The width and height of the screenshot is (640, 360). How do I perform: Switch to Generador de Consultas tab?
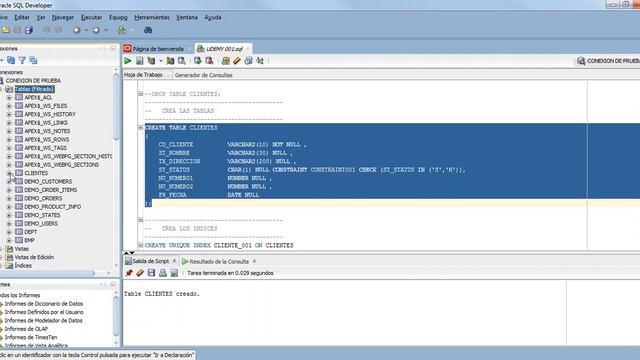point(203,75)
